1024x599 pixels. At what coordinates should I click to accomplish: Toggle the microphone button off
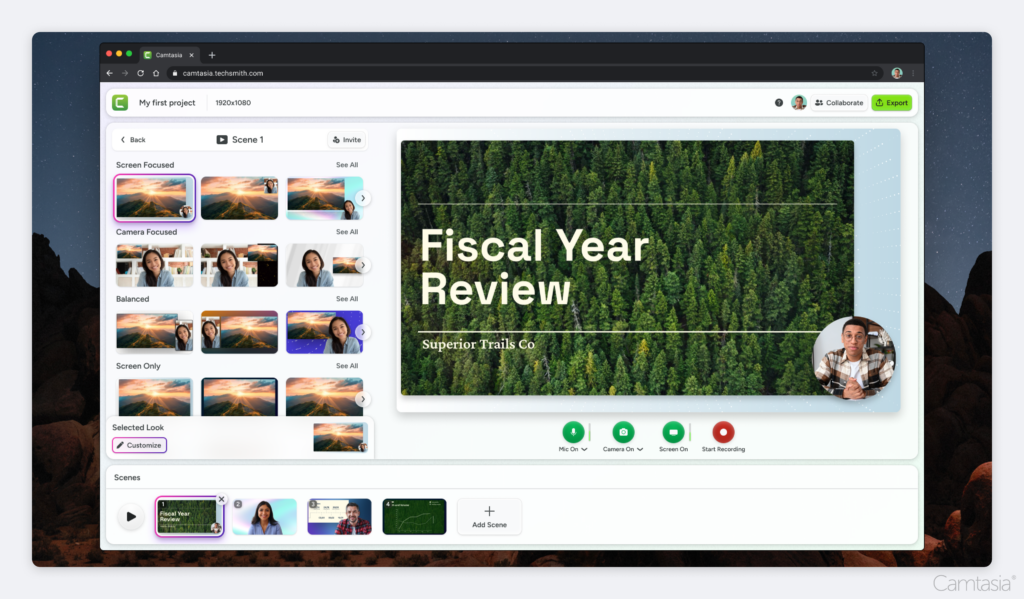573,432
